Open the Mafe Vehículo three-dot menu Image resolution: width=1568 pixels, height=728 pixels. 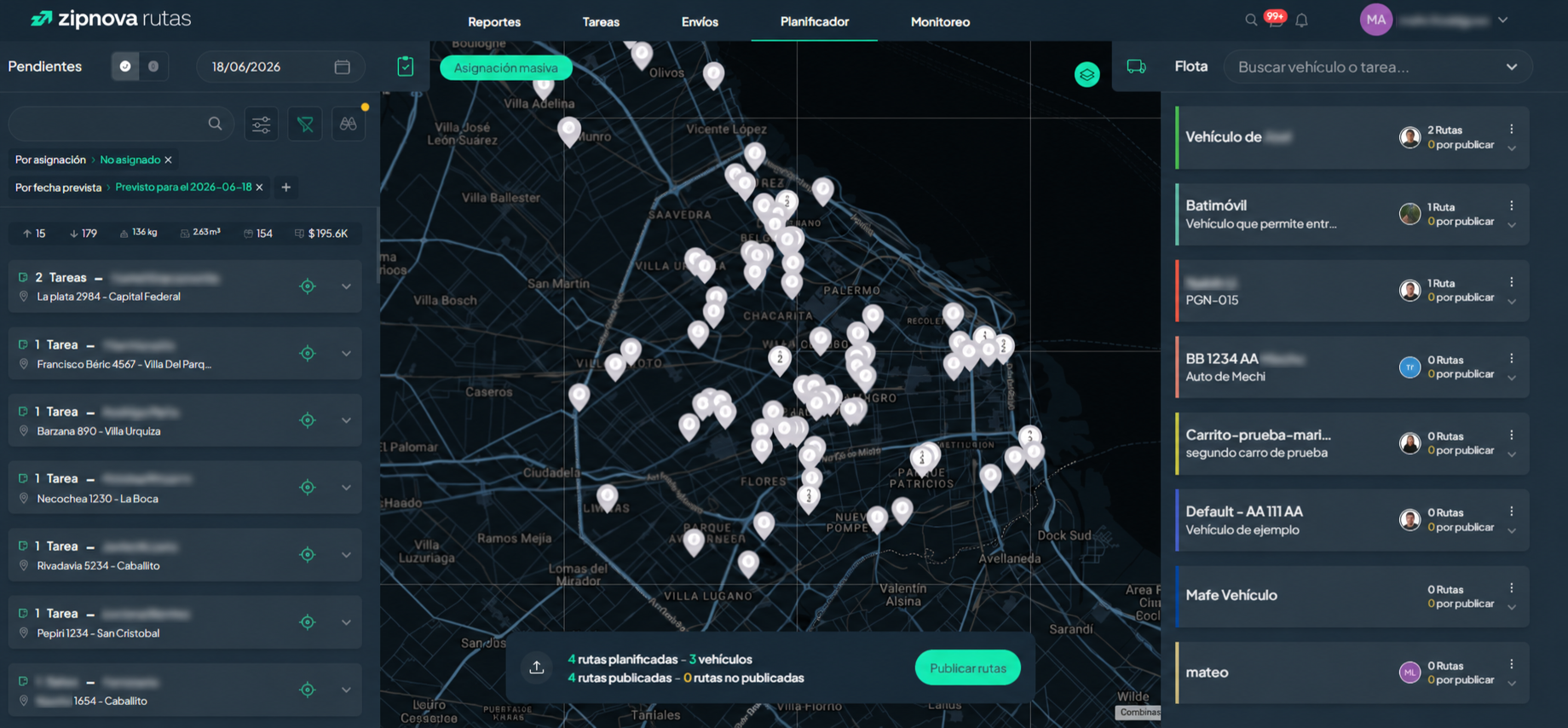click(x=1512, y=588)
